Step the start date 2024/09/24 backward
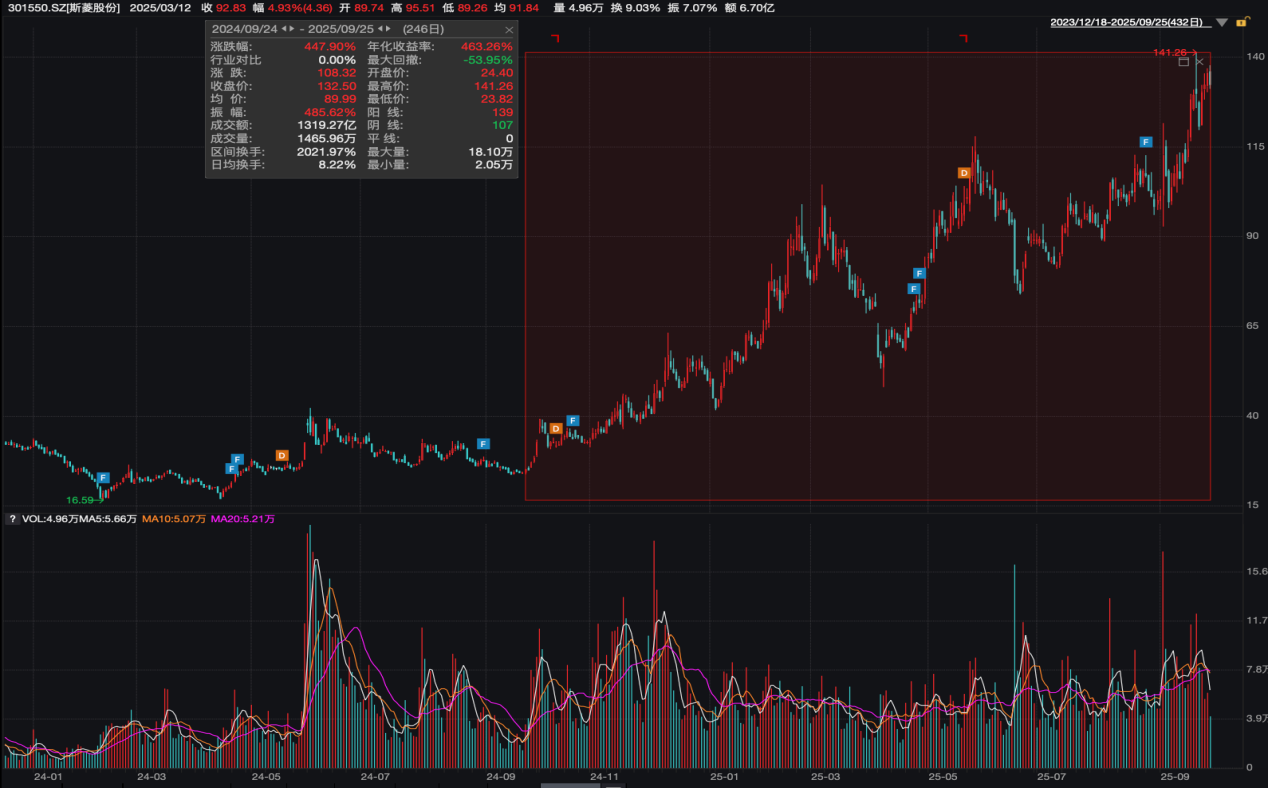The width and height of the screenshot is (1268, 788). click(284, 30)
